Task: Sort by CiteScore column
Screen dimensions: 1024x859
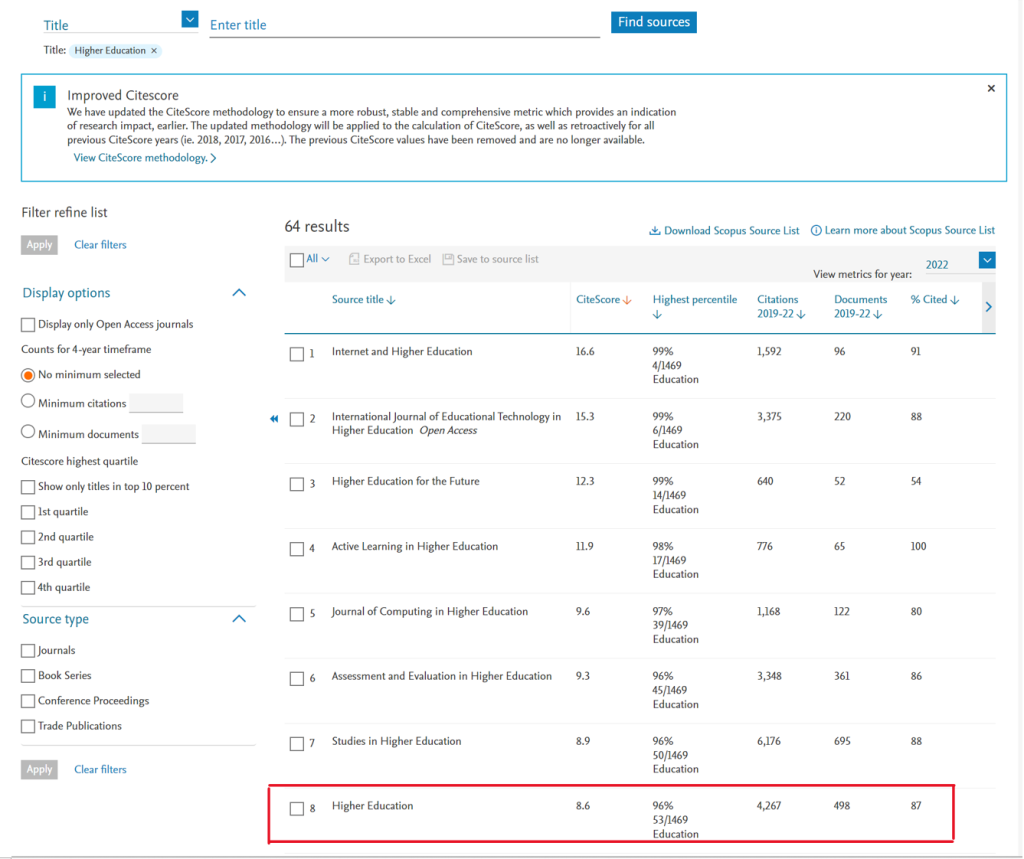Action: click(603, 300)
